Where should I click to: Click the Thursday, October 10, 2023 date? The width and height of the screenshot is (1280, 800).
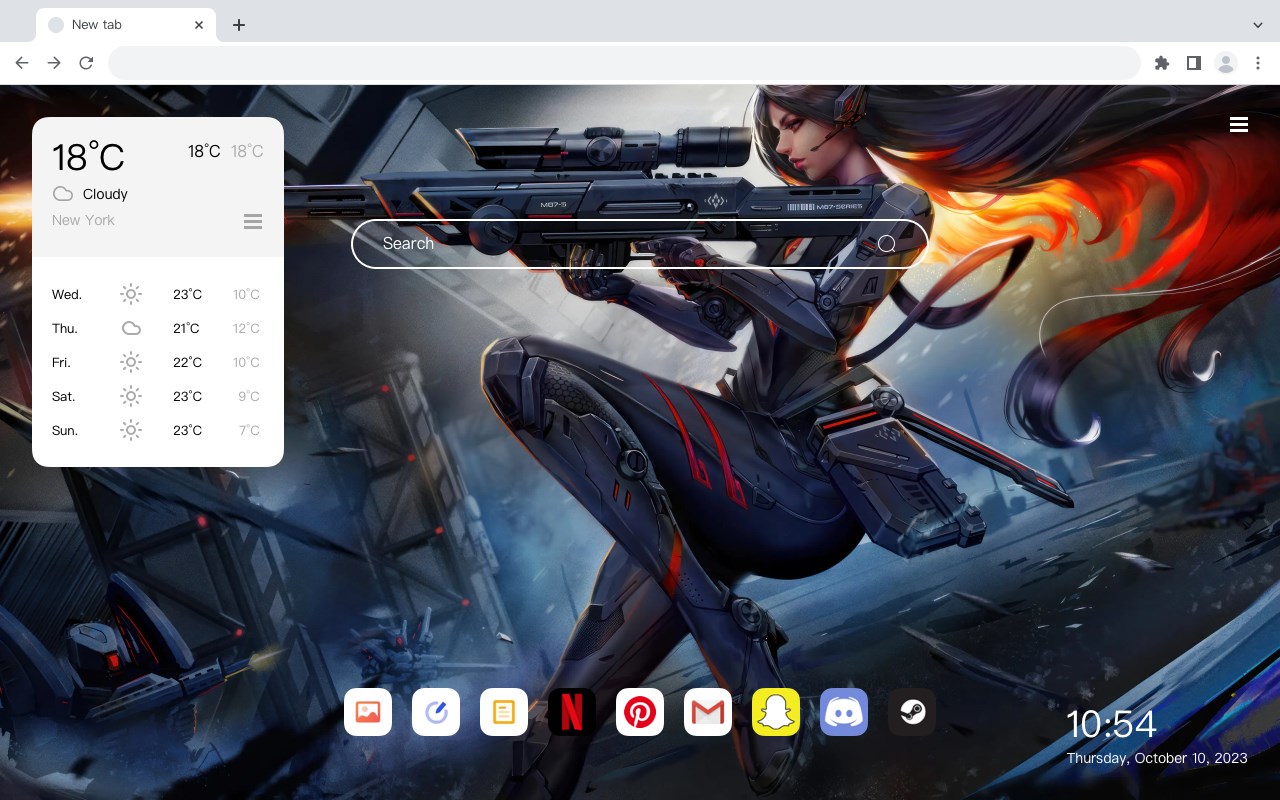[1157, 758]
